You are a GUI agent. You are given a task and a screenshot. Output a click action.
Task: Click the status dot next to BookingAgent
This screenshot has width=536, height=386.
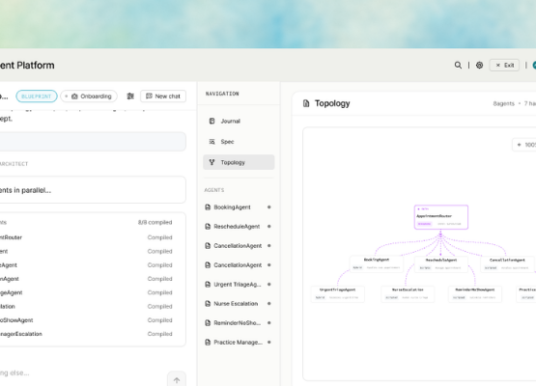[269, 207]
